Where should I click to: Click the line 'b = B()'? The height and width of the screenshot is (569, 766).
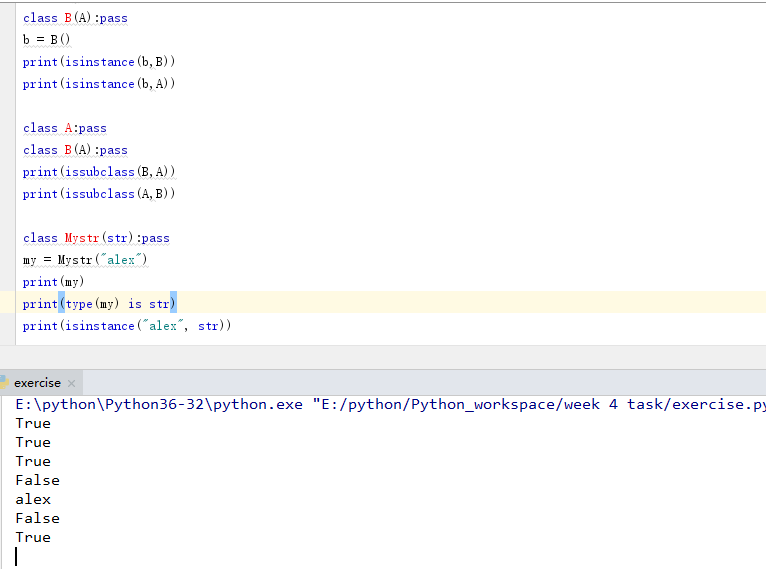point(46,40)
